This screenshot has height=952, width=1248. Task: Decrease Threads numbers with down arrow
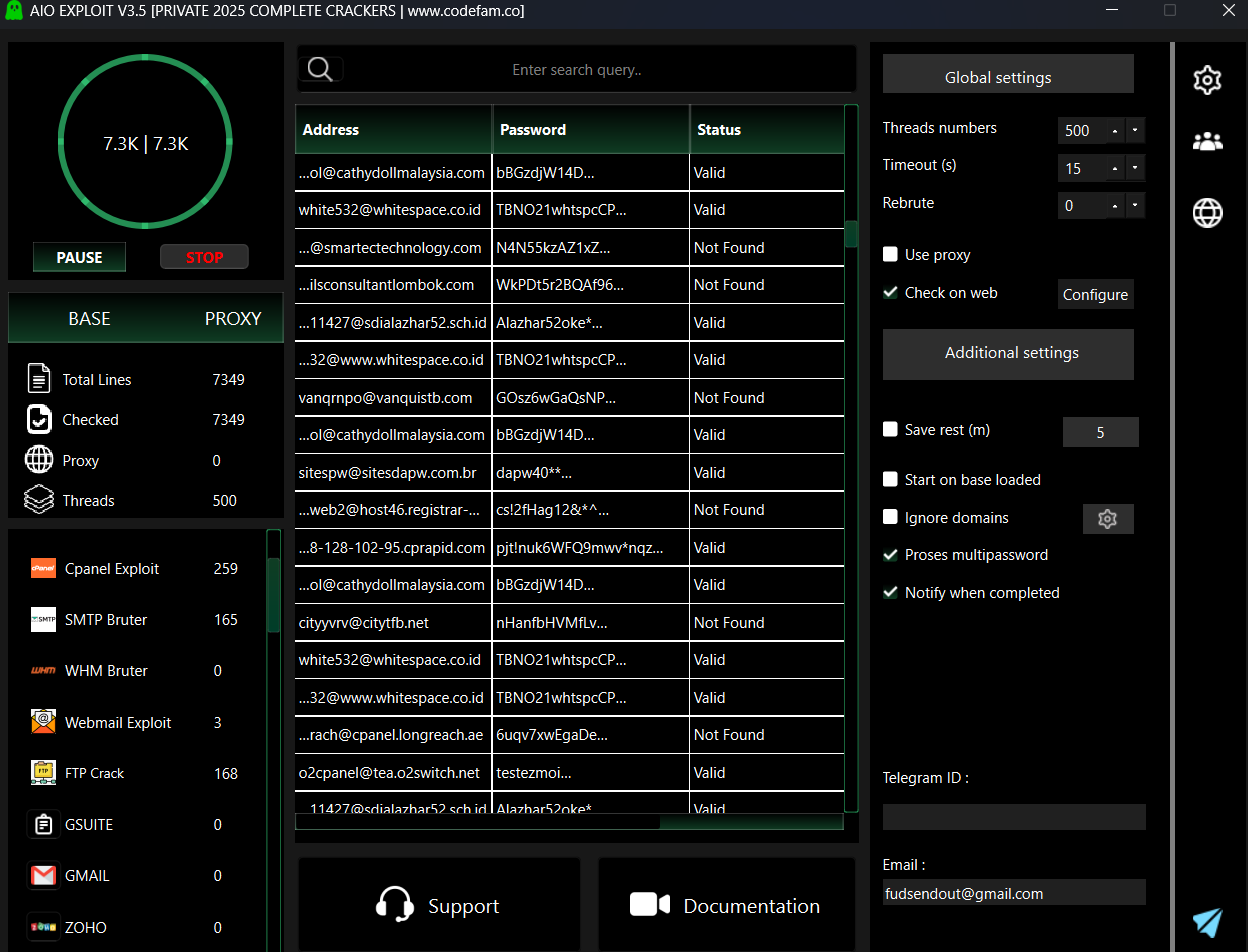(x=1135, y=130)
